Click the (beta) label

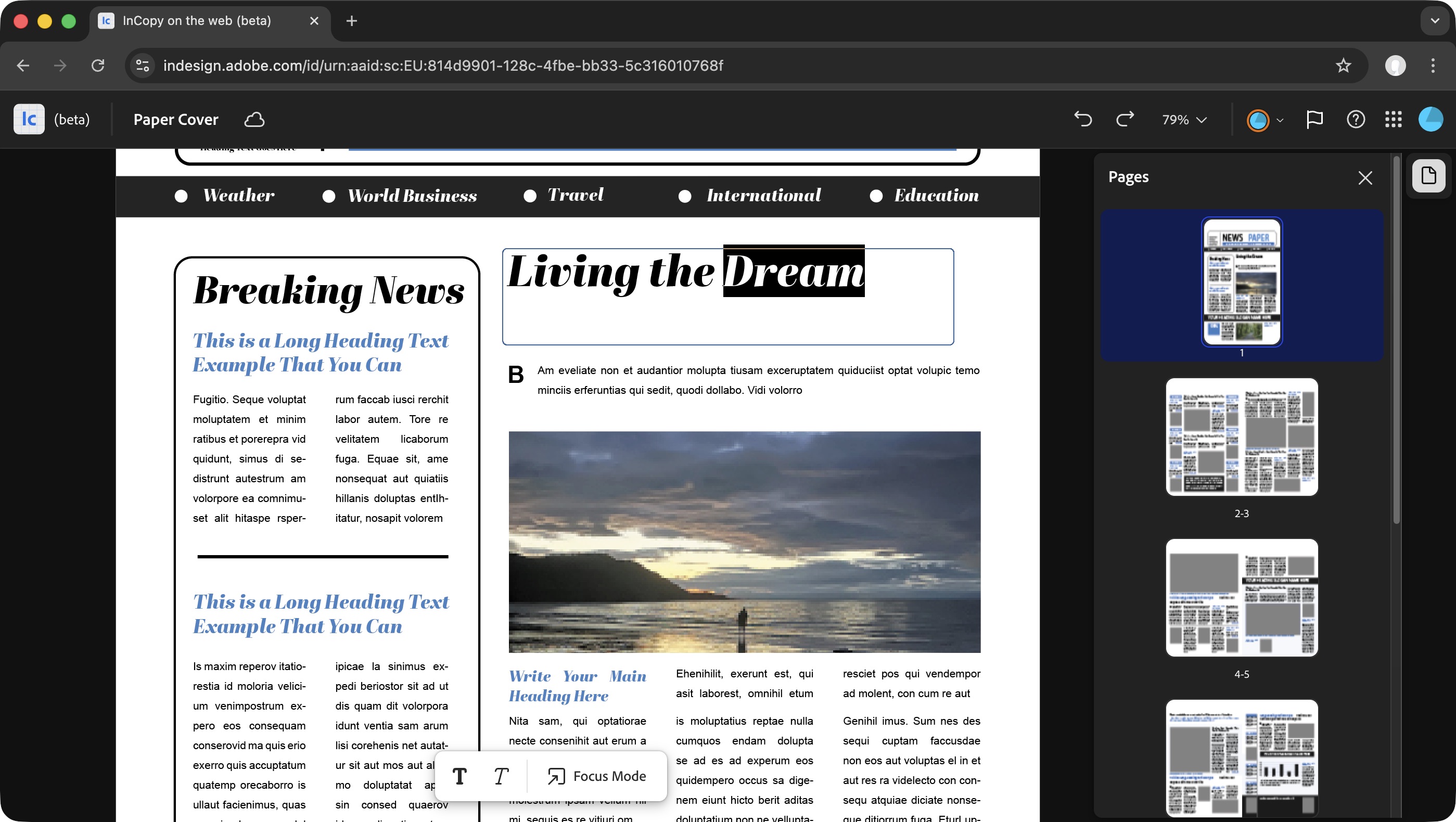(x=72, y=119)
